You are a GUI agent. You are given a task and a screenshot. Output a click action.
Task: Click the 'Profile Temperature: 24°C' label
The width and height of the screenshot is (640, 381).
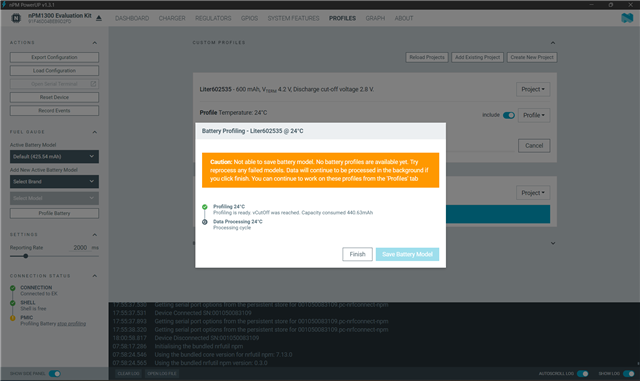tap(233, 113)
